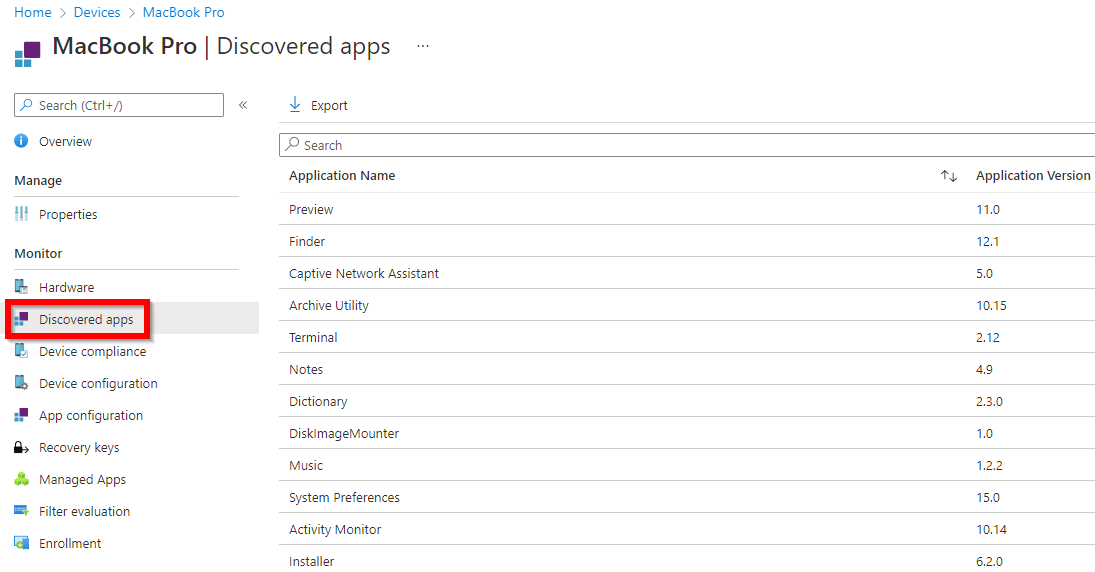Image resolution: width=1095 pixels, height=572 pixels.
Task: Click version 10.15 for Archive Utility
Action: (991, 305)
